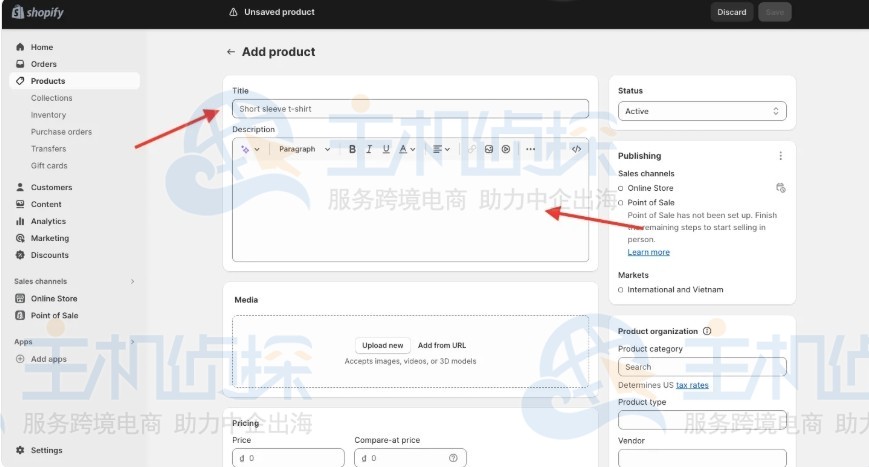The width and height of the screenshot is (869, 467).
Task: Click the Customers icon in sidebar
Action: [x=21, y=187]
